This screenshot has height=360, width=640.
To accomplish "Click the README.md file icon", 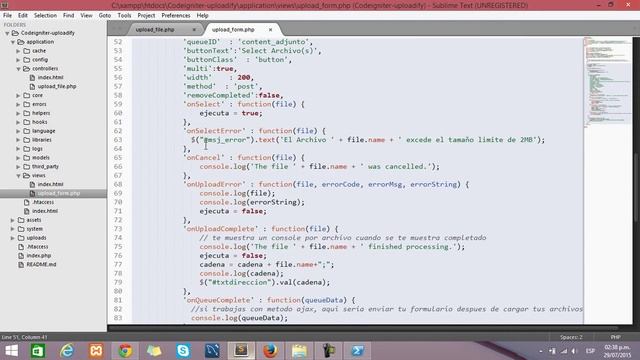I will coord(21,264).
